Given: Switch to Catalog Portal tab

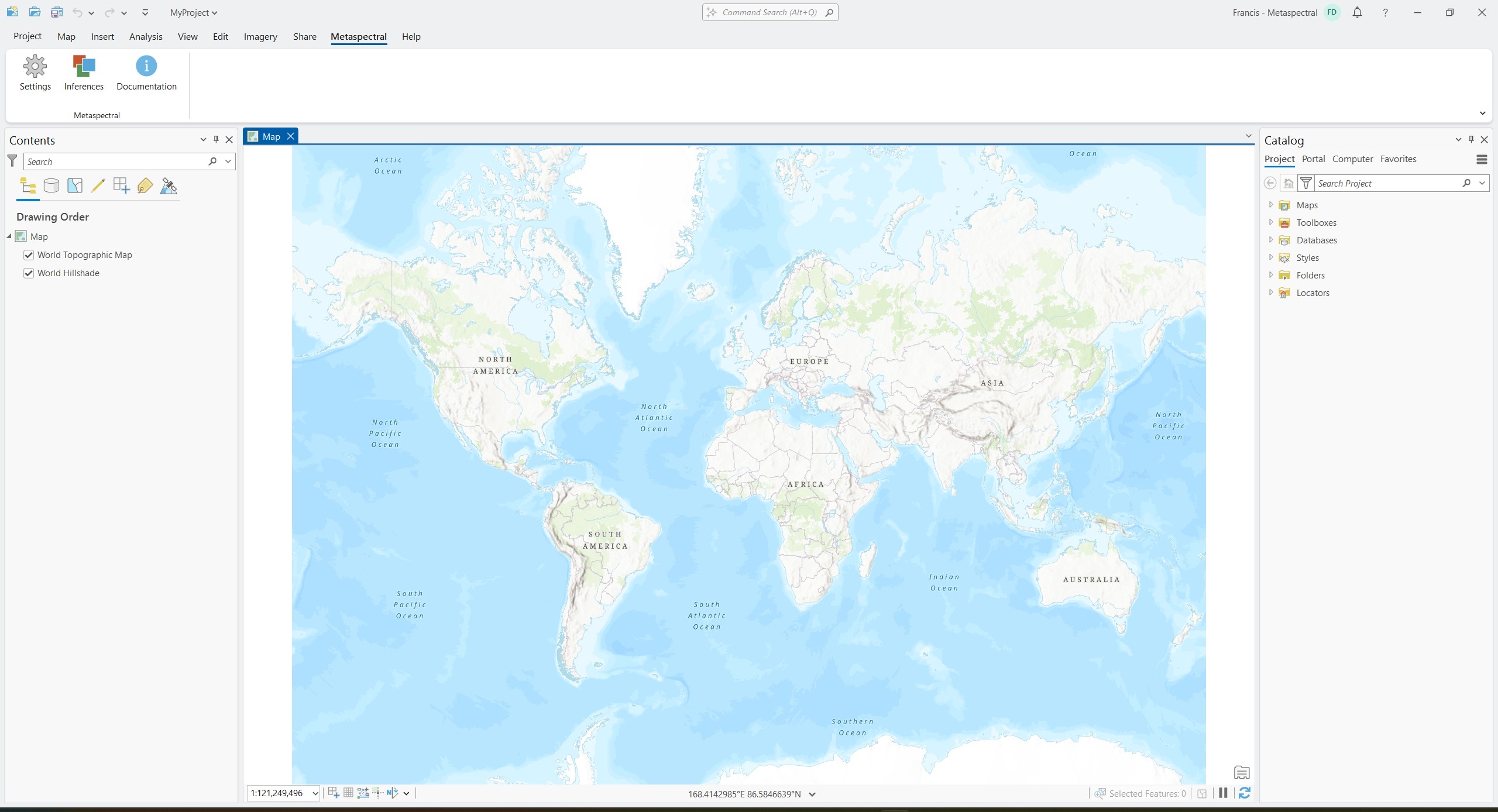Looking at the screenshot, I should pyautogui.click(x=1313, y=159).
